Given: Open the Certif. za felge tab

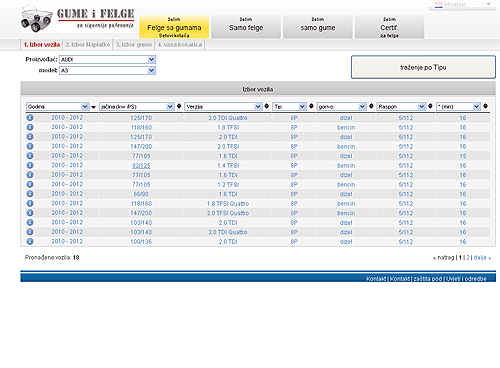Looking at the screenshot, I should click(389, 27).
